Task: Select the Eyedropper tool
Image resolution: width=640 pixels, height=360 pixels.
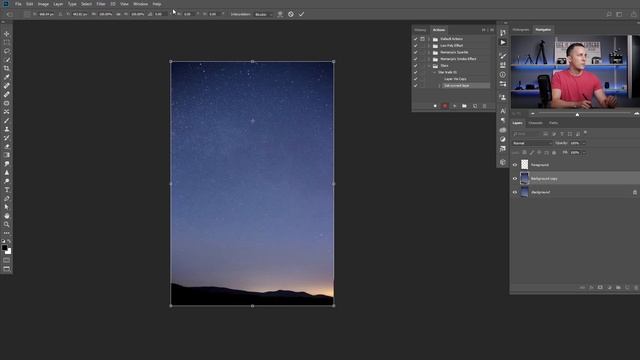Action: tap(7, 77)
